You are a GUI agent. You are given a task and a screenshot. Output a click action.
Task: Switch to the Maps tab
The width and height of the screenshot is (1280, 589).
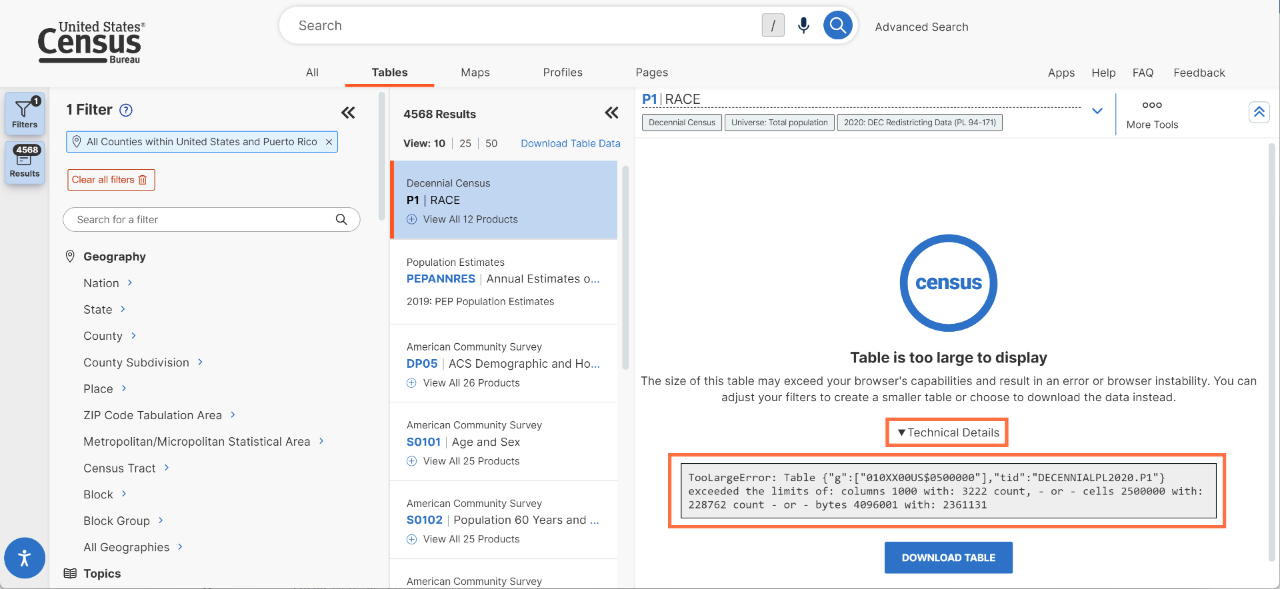click(x=475, y=72)
